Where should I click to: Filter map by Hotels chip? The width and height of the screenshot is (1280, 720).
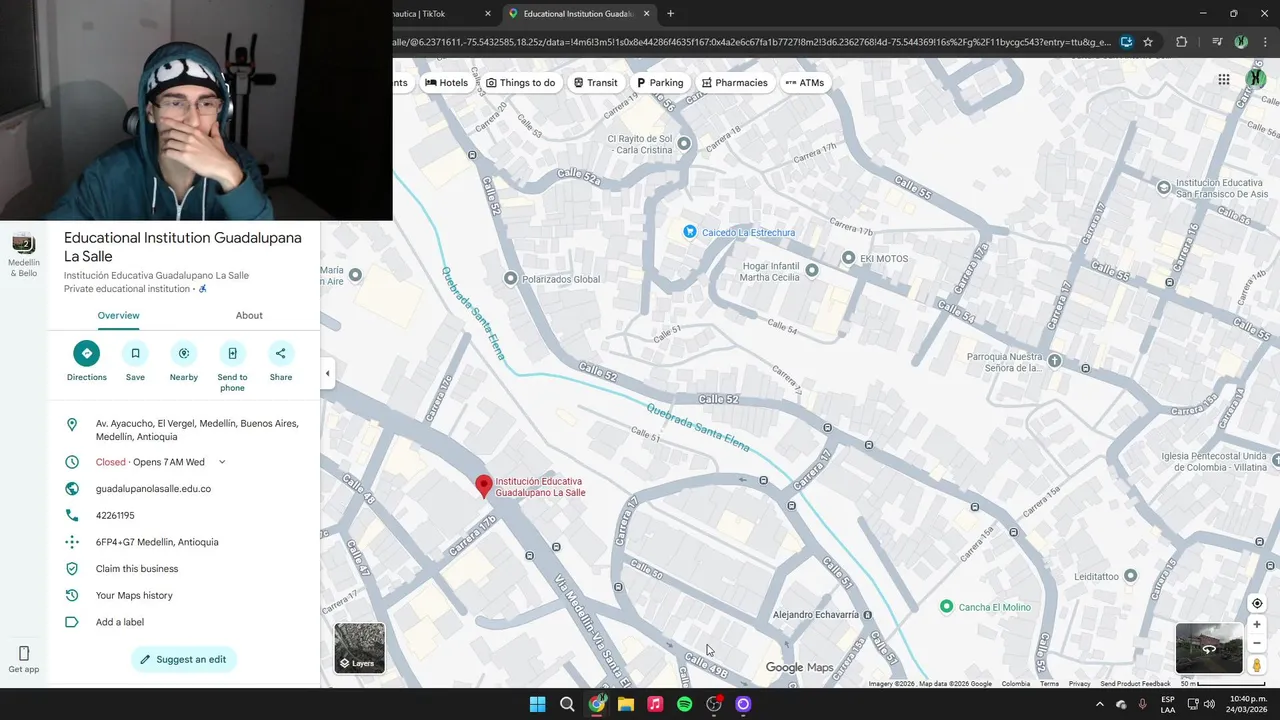pyautogui.click(x=446, y=83)
